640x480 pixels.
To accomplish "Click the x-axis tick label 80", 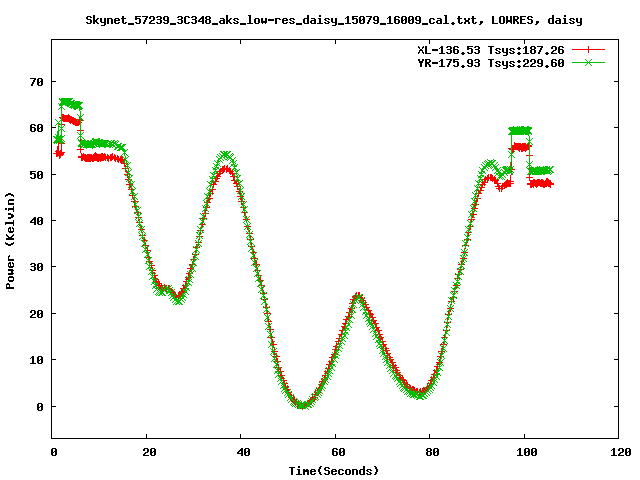I will tap(431, 453).
